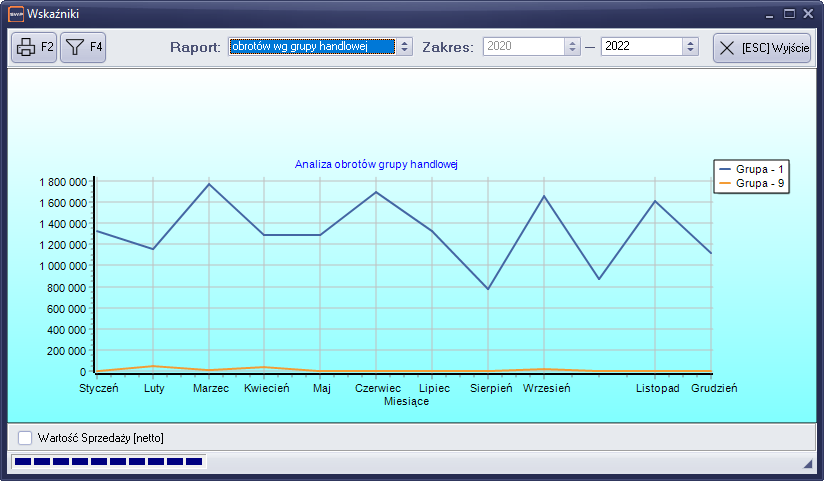Click into the 2022 end year field

(640, 46)
